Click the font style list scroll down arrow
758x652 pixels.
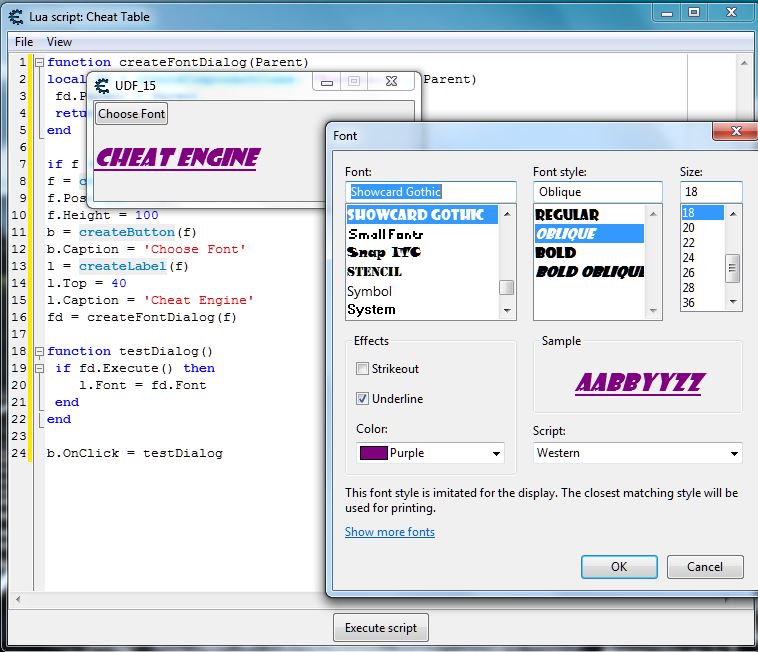pyautogui.click(x=653, y=310)
